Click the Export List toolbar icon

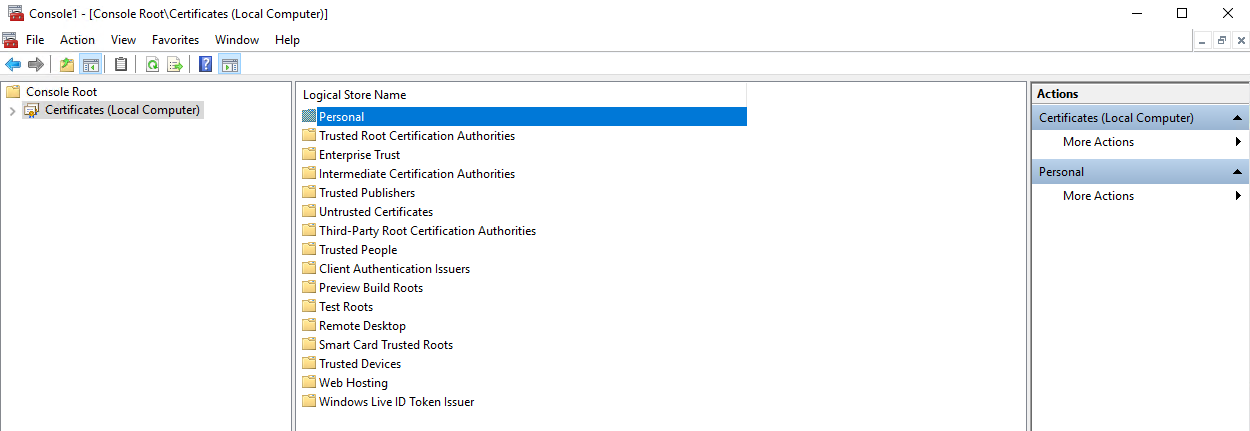click(175, 65)
